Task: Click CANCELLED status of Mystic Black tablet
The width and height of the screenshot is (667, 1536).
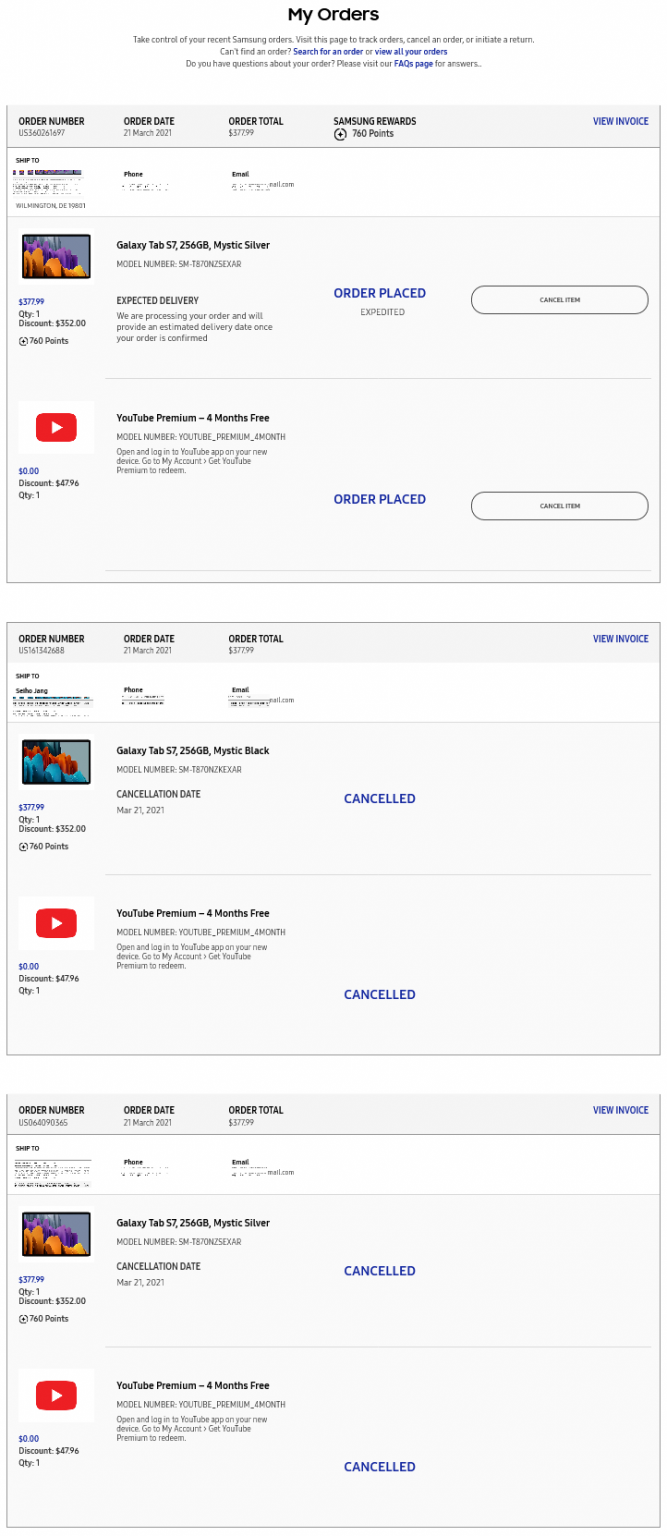Action: 380,799
